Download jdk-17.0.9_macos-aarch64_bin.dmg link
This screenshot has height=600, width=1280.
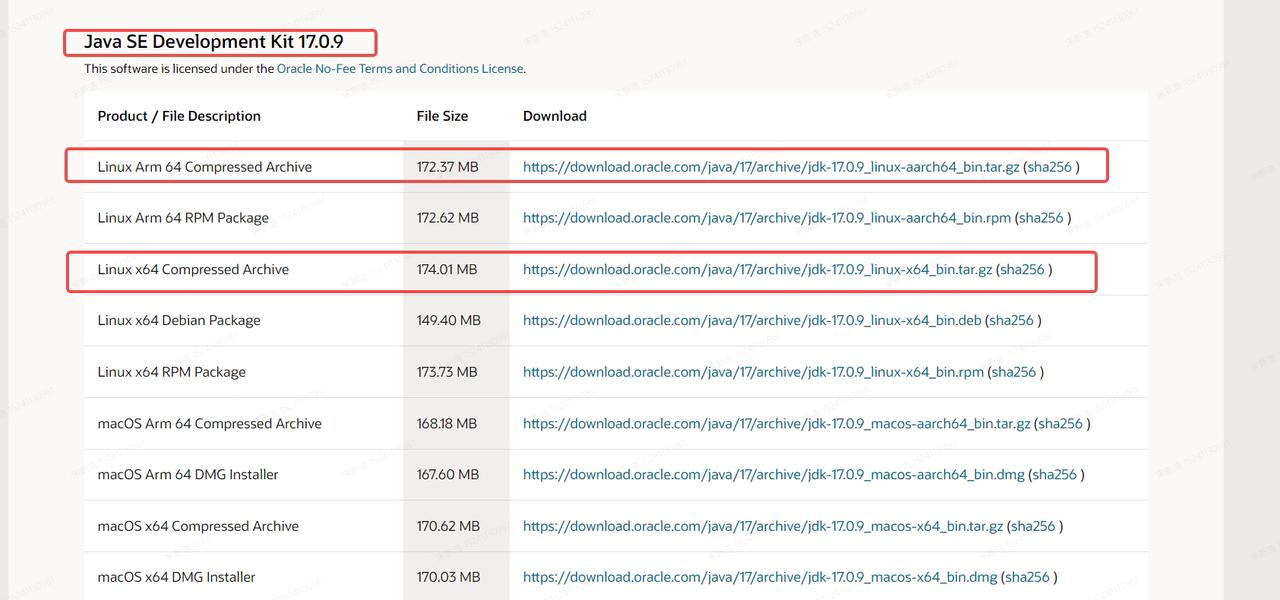(x=774, y=475)
